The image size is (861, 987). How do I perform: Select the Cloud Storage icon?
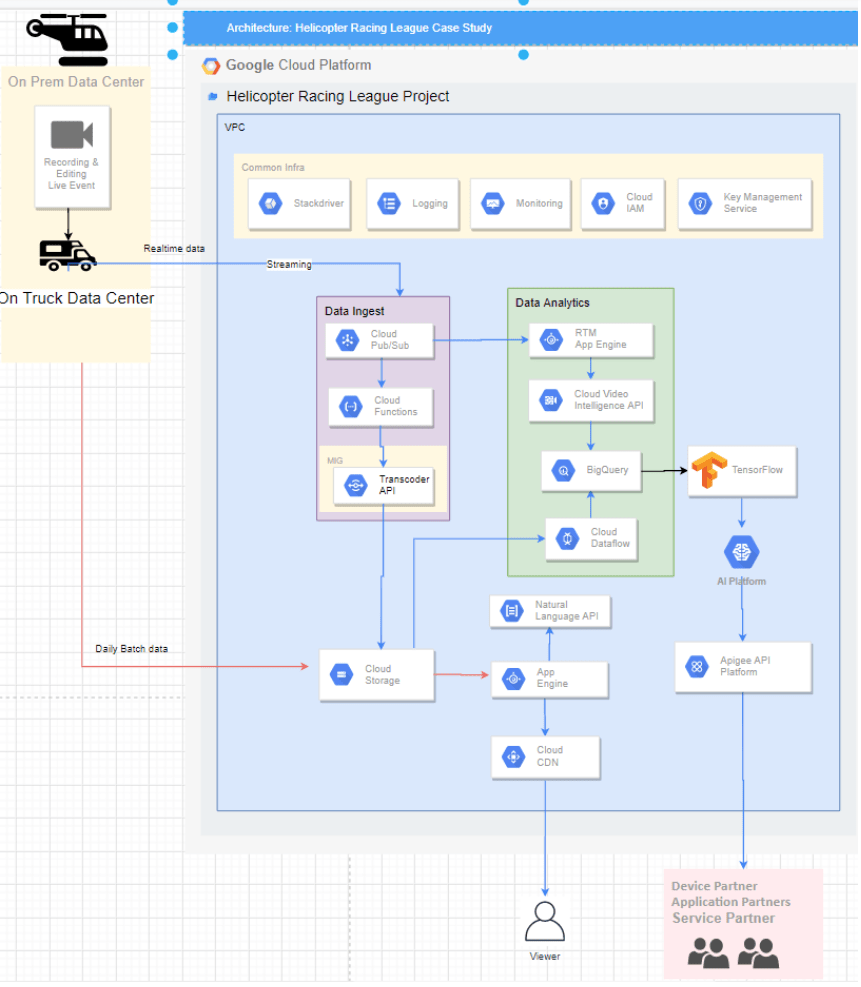[342, 675]
